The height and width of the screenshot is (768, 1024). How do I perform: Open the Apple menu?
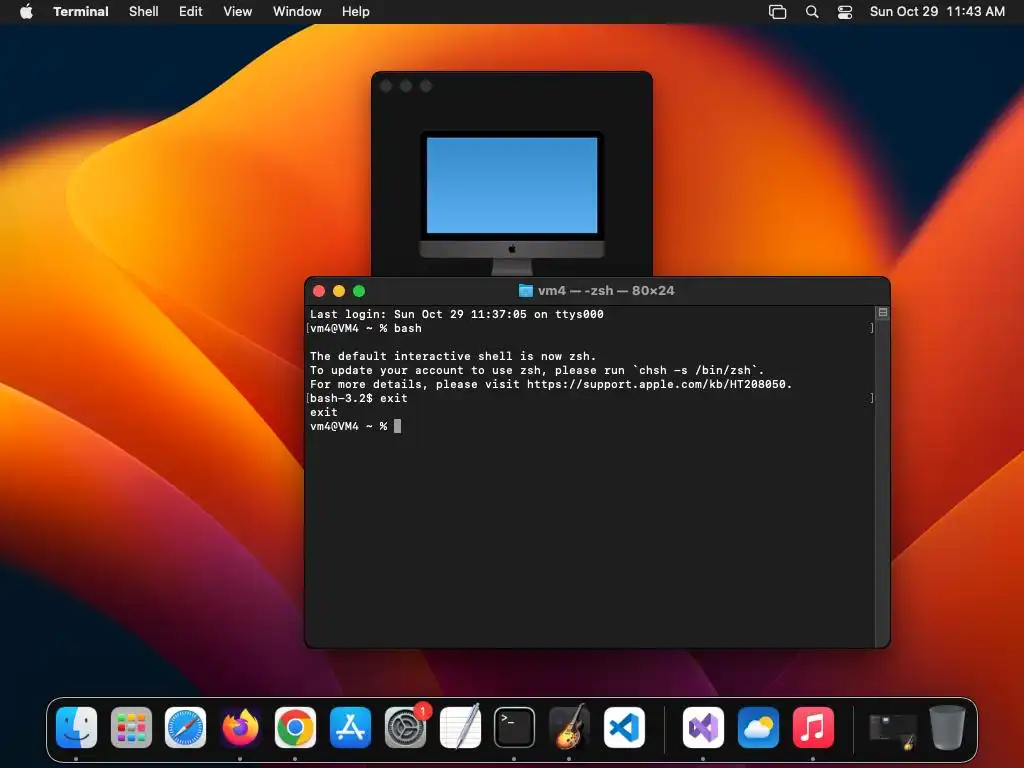(26, 12)
